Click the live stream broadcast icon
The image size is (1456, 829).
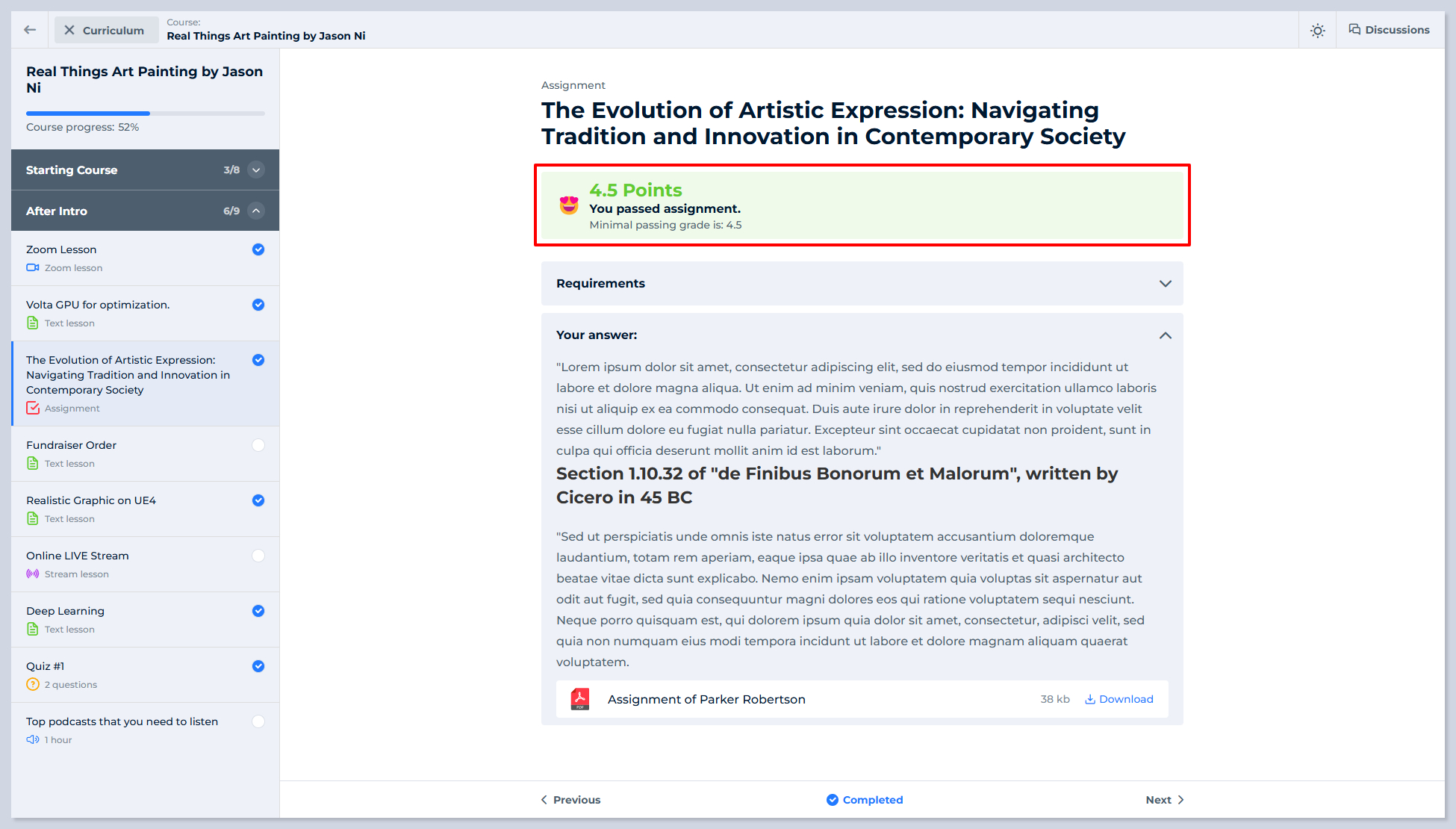(33, 574)
